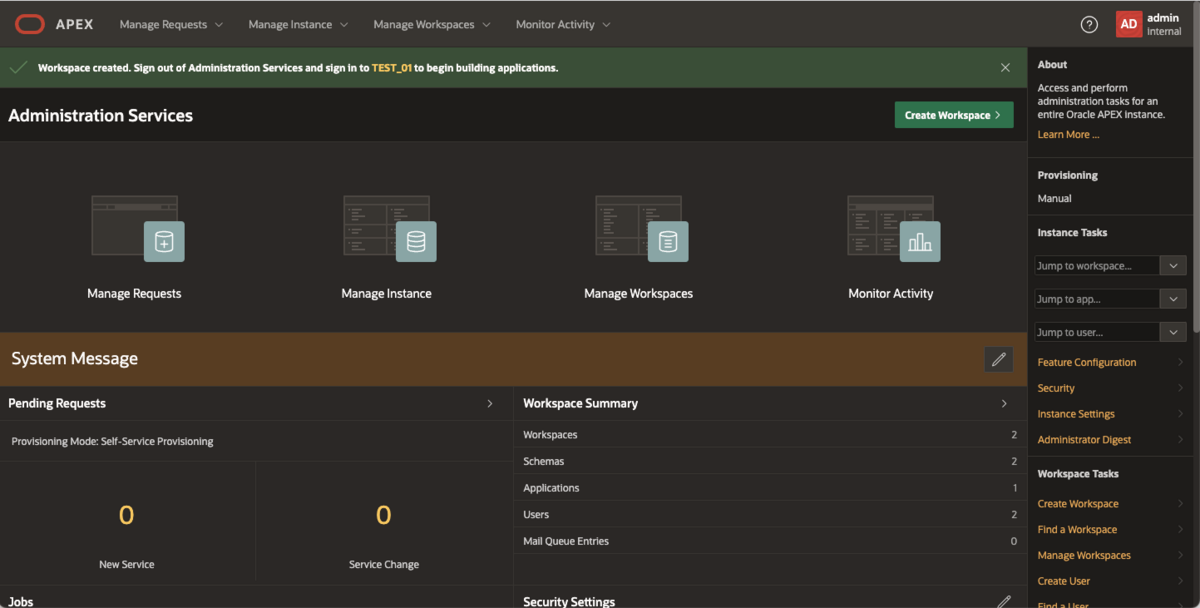Expand Pending Requests chevron arrow

pyautogui.click(x=490, y=404)
